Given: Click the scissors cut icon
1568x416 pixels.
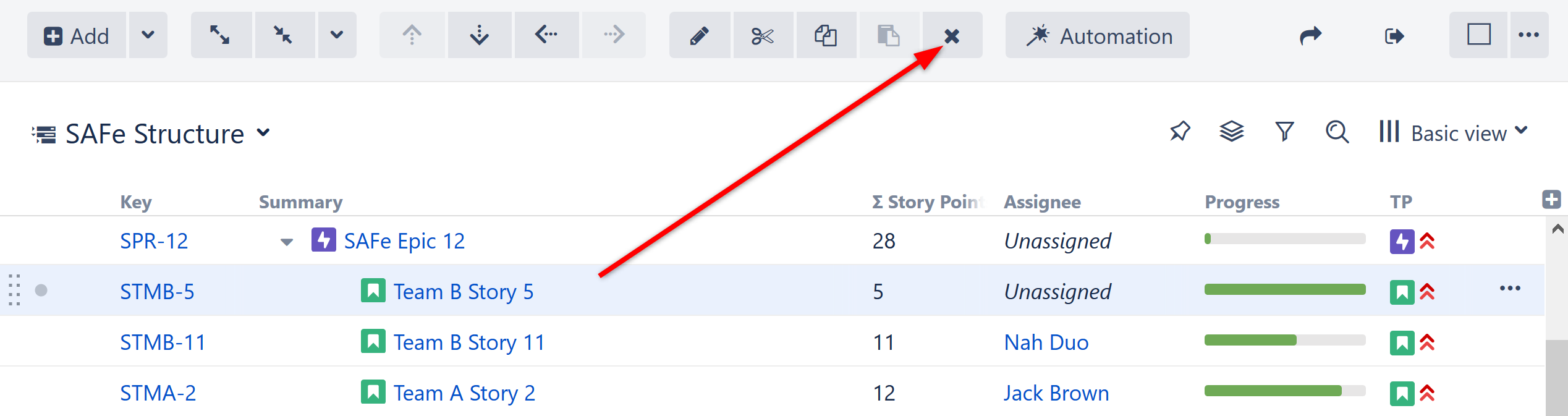Looking at the screenshot, I should point(763,36).
